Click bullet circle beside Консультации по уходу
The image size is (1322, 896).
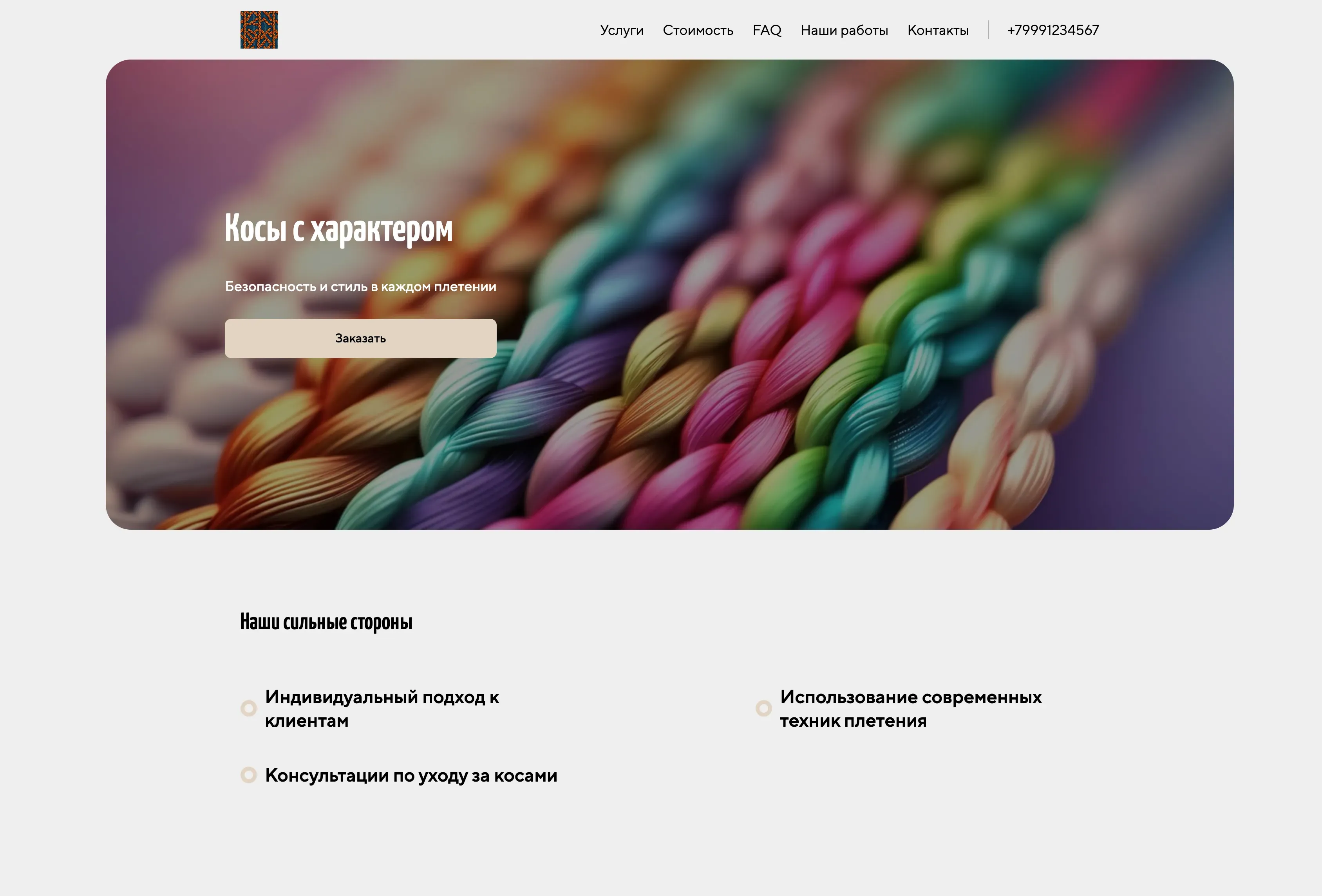coord(249,775)
